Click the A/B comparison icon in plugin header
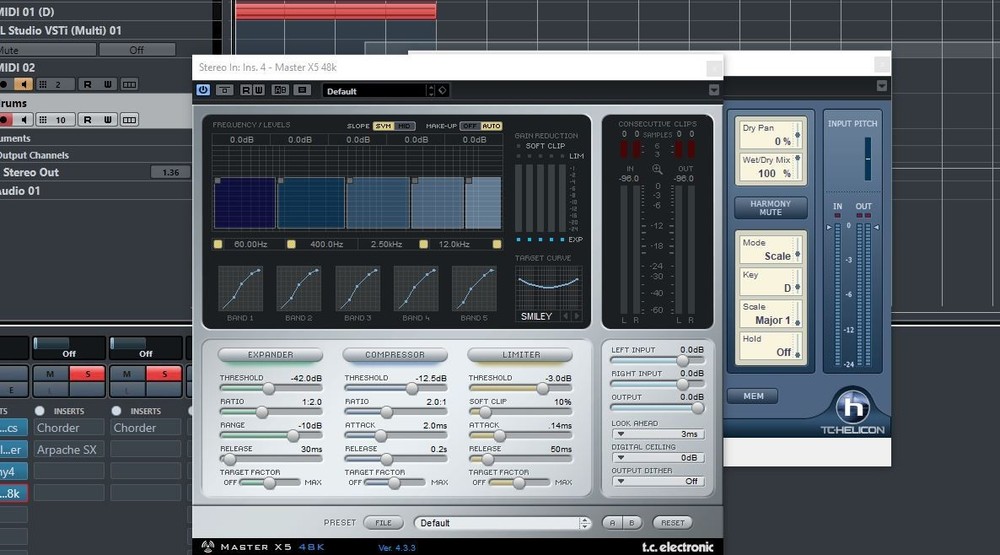The width and height of the screenshot is (1000, 555). coord(280,90)
